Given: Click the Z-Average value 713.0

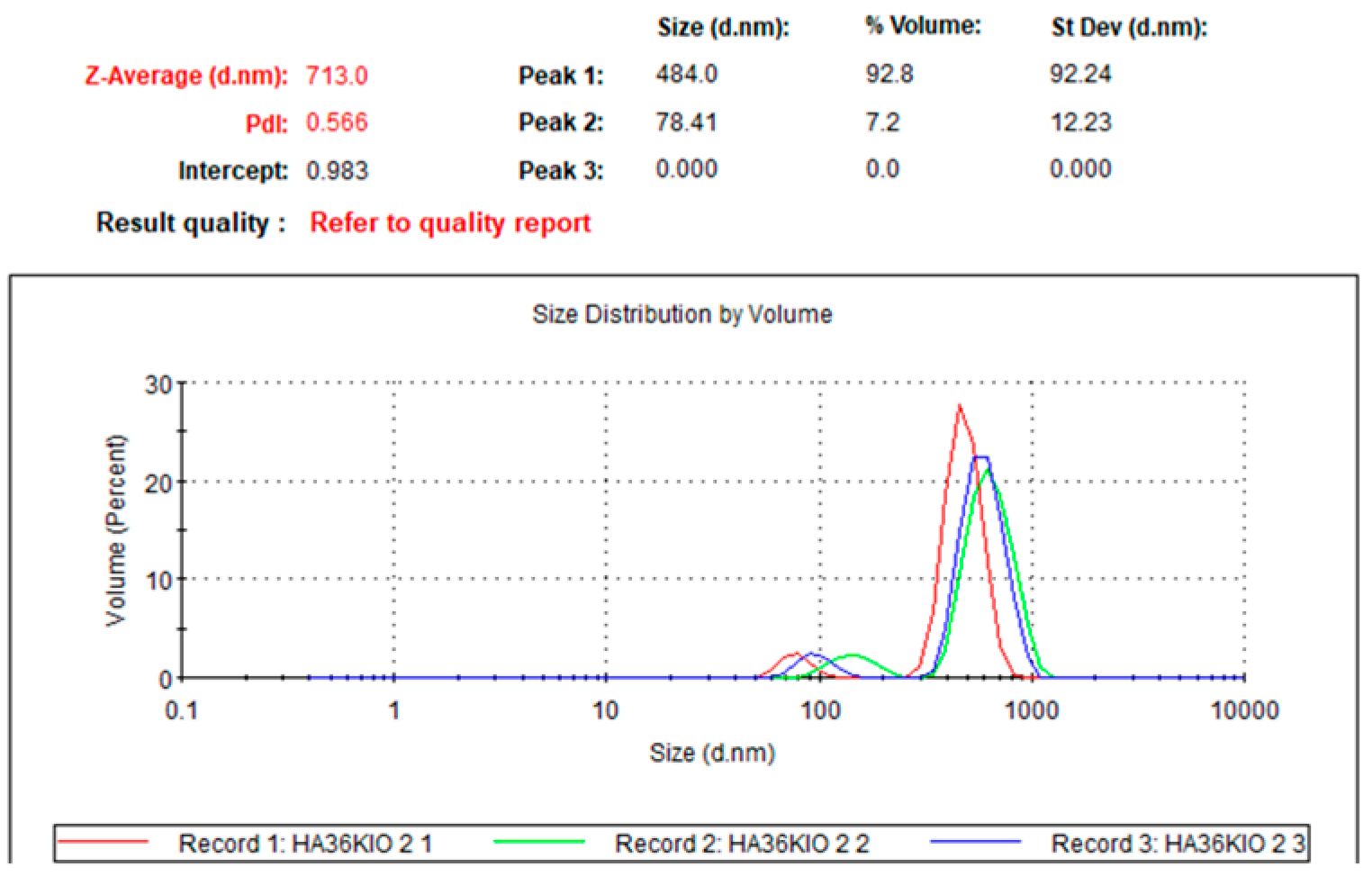Looking at the screenshot, I should pos(337,76).
